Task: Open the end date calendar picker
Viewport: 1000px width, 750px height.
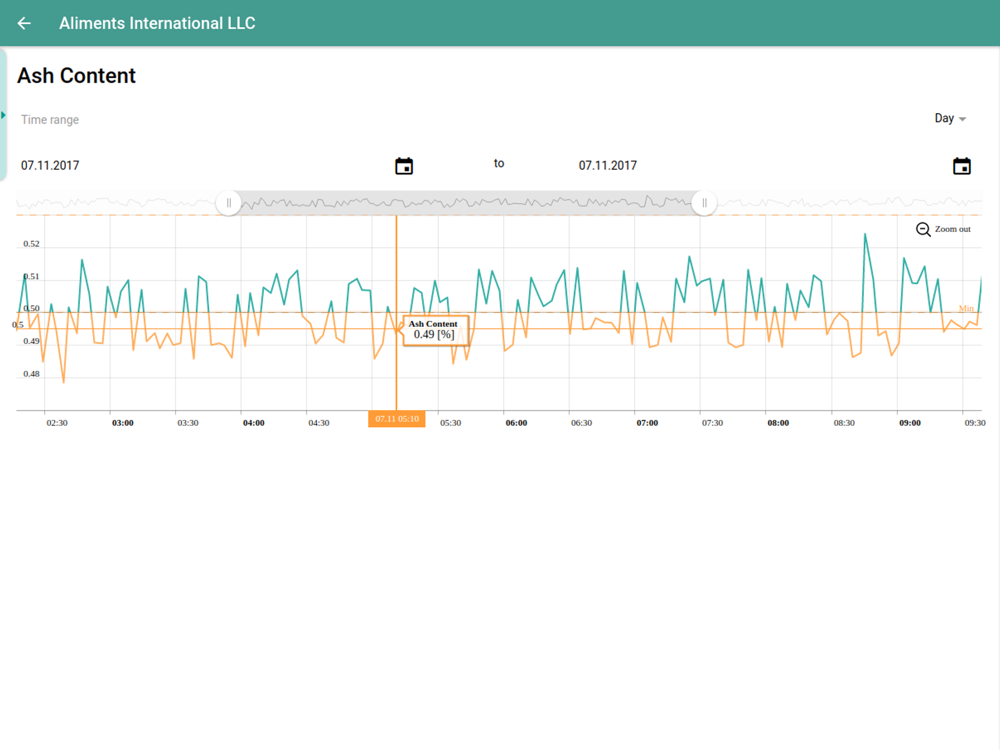Action: pos(961,166)
